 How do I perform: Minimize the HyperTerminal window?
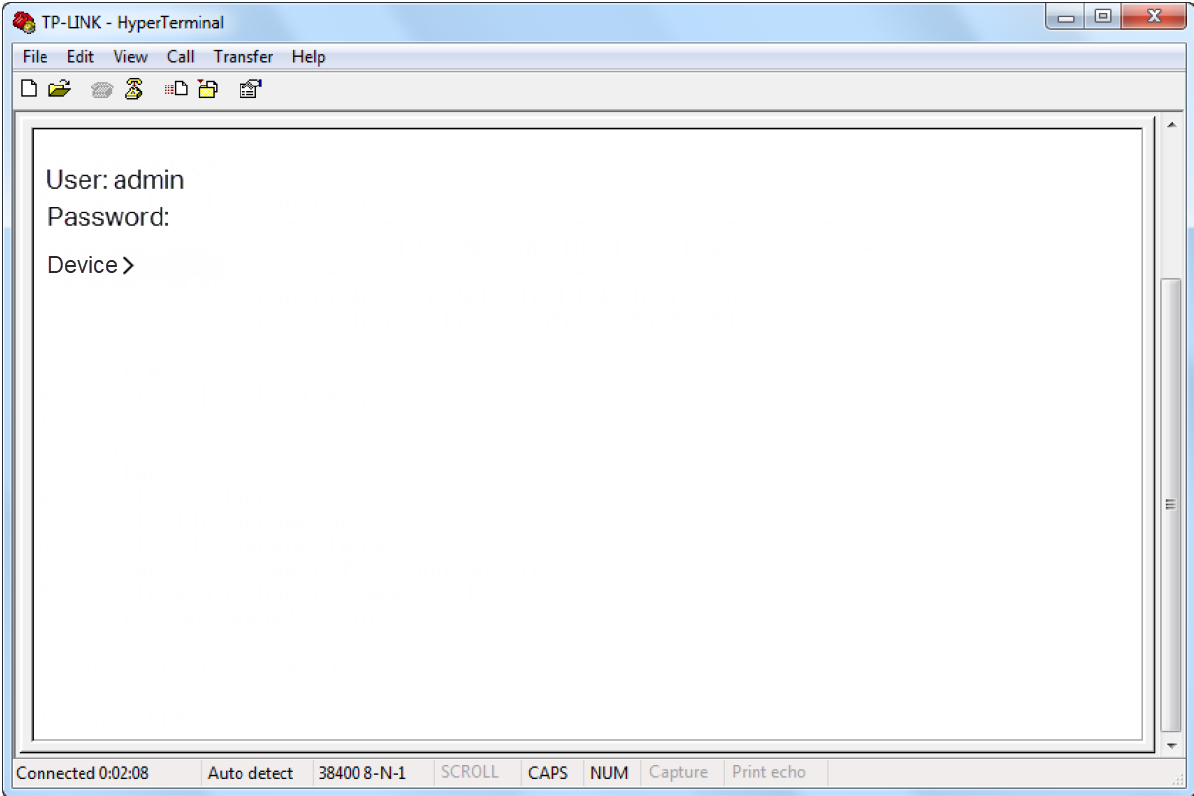[x=1065, y=17]
